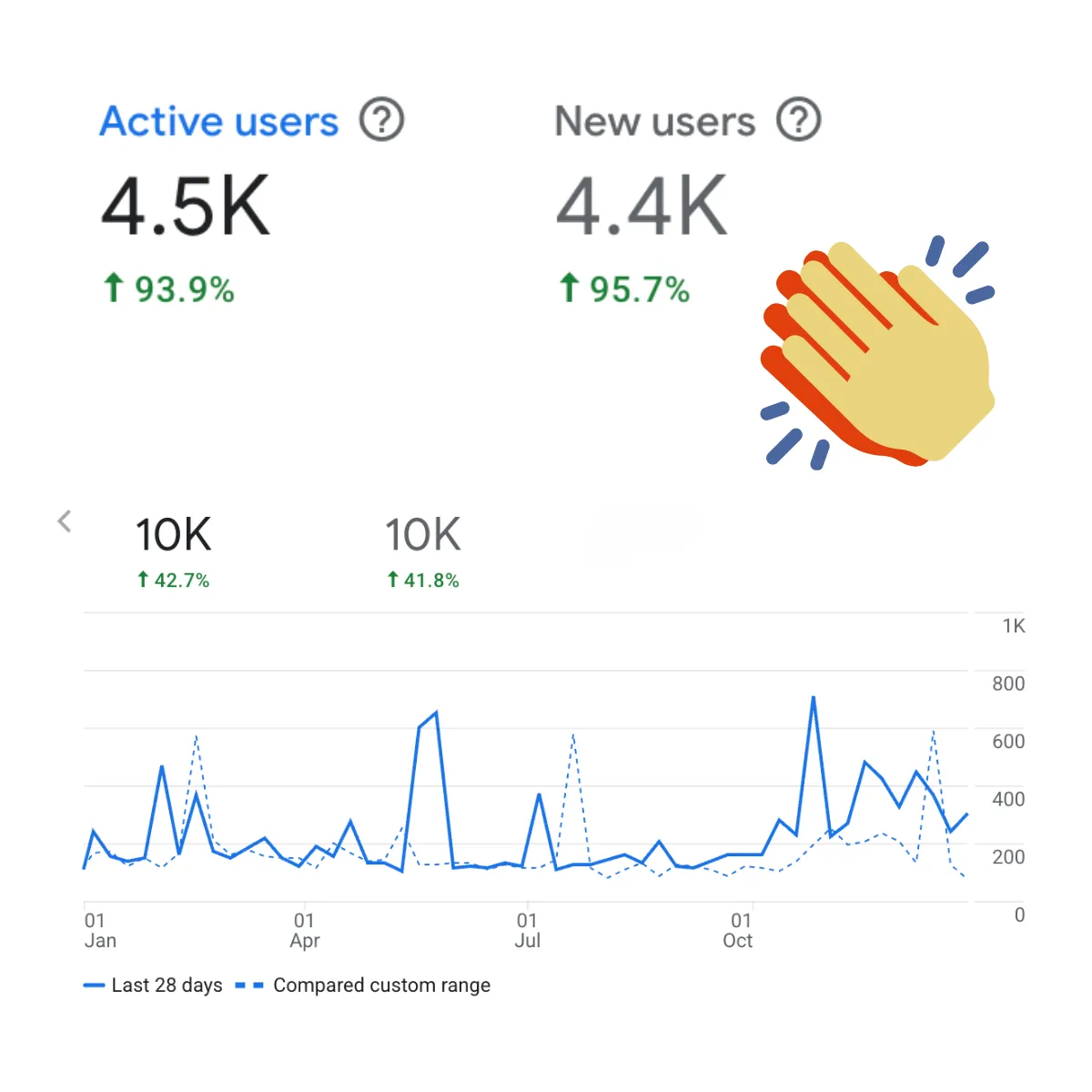
Task: Click the 200 y-axis label
Action: coord(1008,856)
